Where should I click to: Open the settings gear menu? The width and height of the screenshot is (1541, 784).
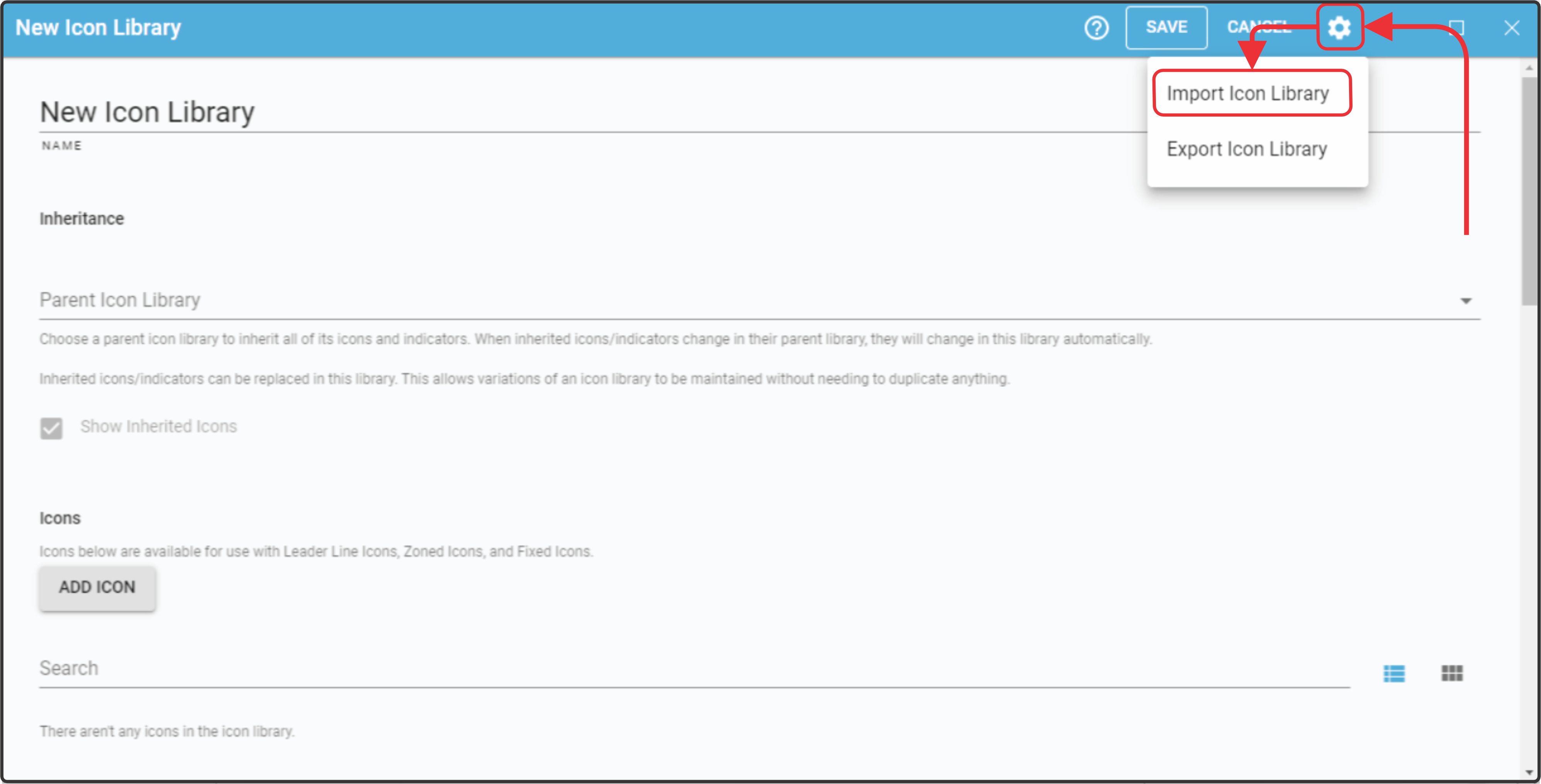pos(1339,27)
